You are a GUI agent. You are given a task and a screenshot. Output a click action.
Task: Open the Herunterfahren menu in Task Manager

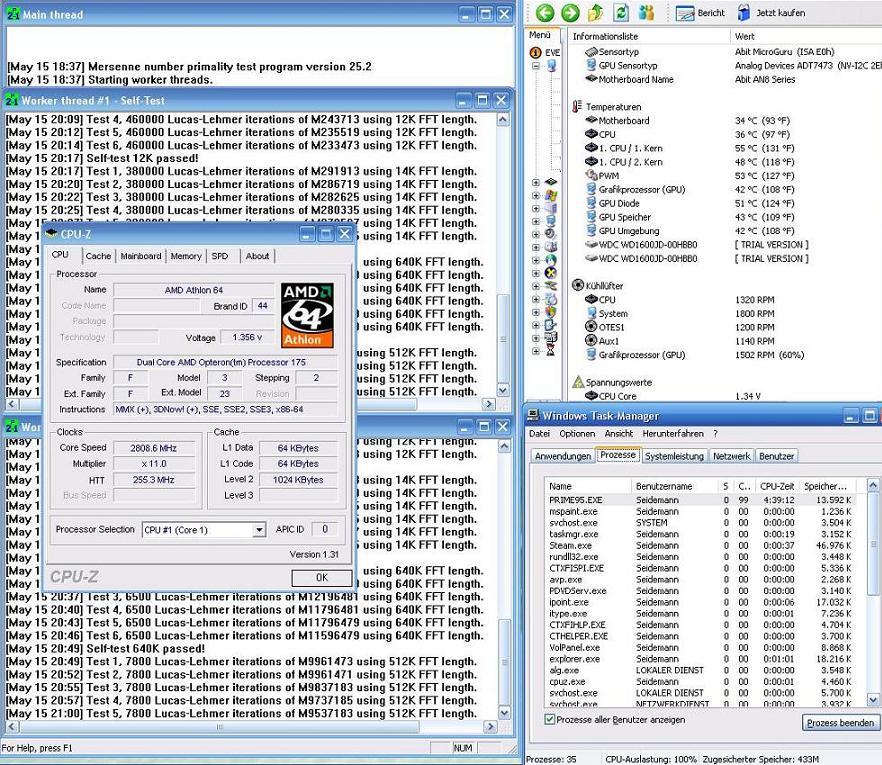pyautogui.click(x=673, y=434)
